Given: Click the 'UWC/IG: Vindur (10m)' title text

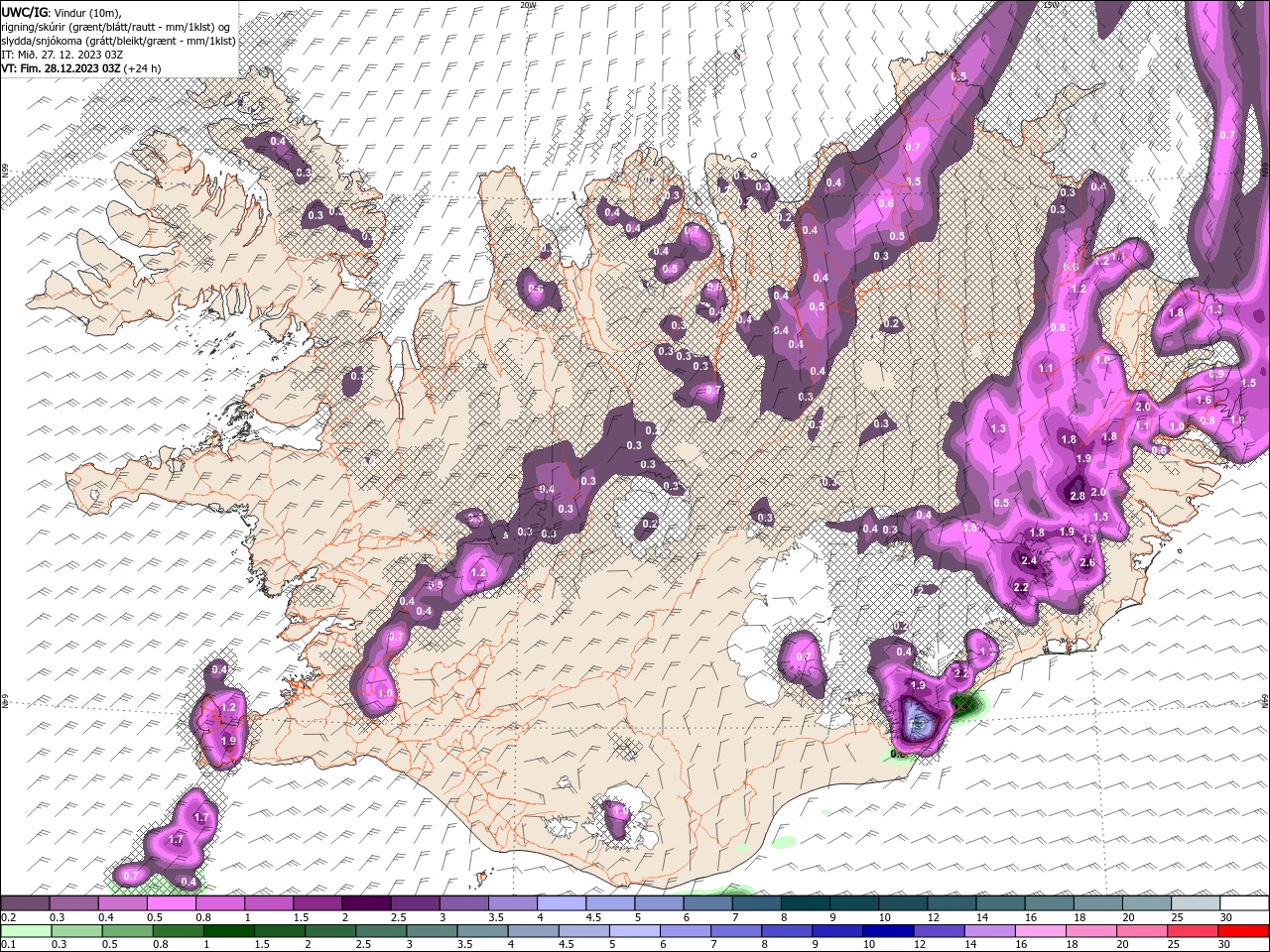Looking at the screenshot, I should click(x=61, y=11).
